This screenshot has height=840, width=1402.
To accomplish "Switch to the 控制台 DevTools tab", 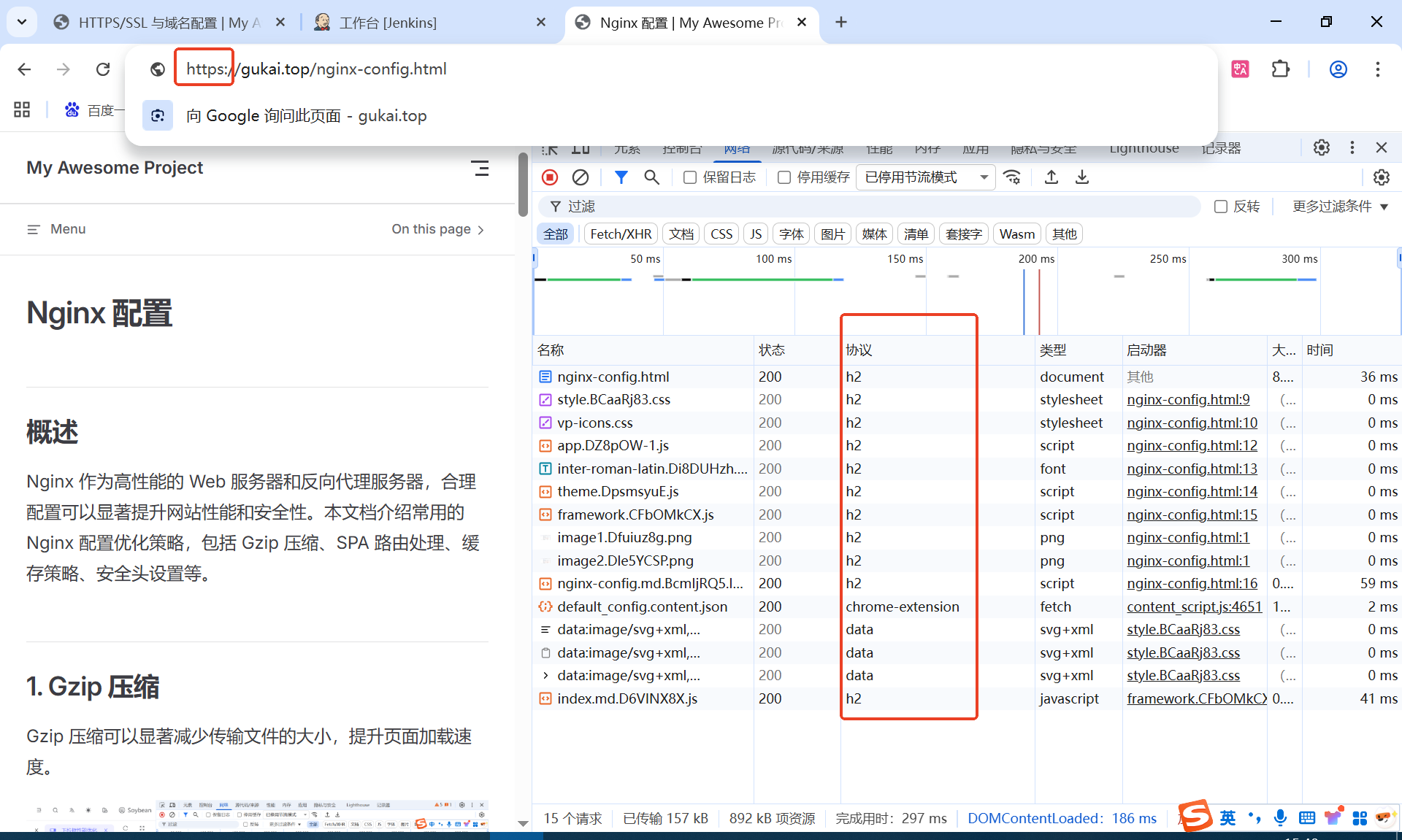I will point(682,148).
